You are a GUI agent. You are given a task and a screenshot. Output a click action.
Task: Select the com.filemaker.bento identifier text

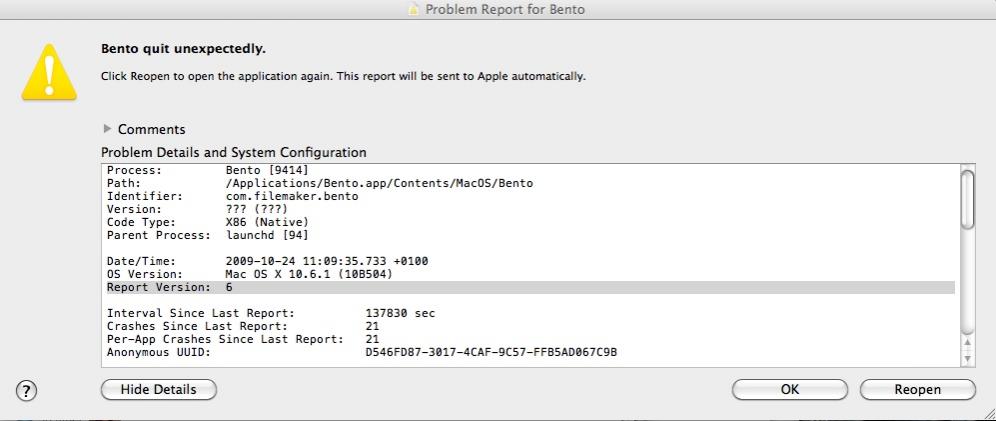(x=292, y=196)
